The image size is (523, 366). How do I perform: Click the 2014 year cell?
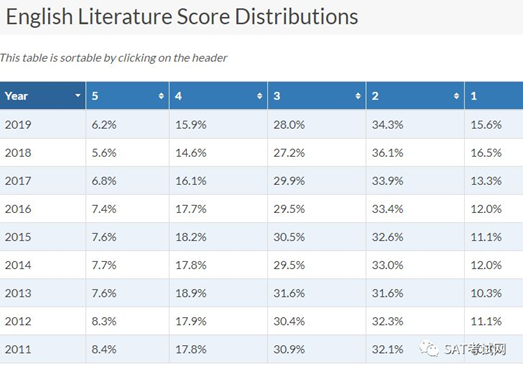42,265
